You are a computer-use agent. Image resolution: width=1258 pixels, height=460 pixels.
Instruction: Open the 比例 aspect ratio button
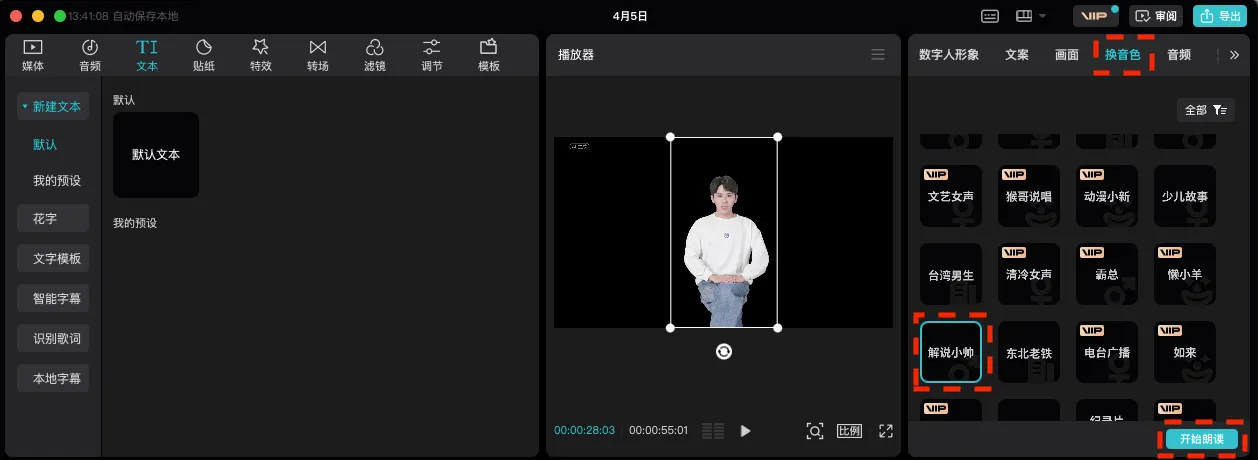click(849, 431)
